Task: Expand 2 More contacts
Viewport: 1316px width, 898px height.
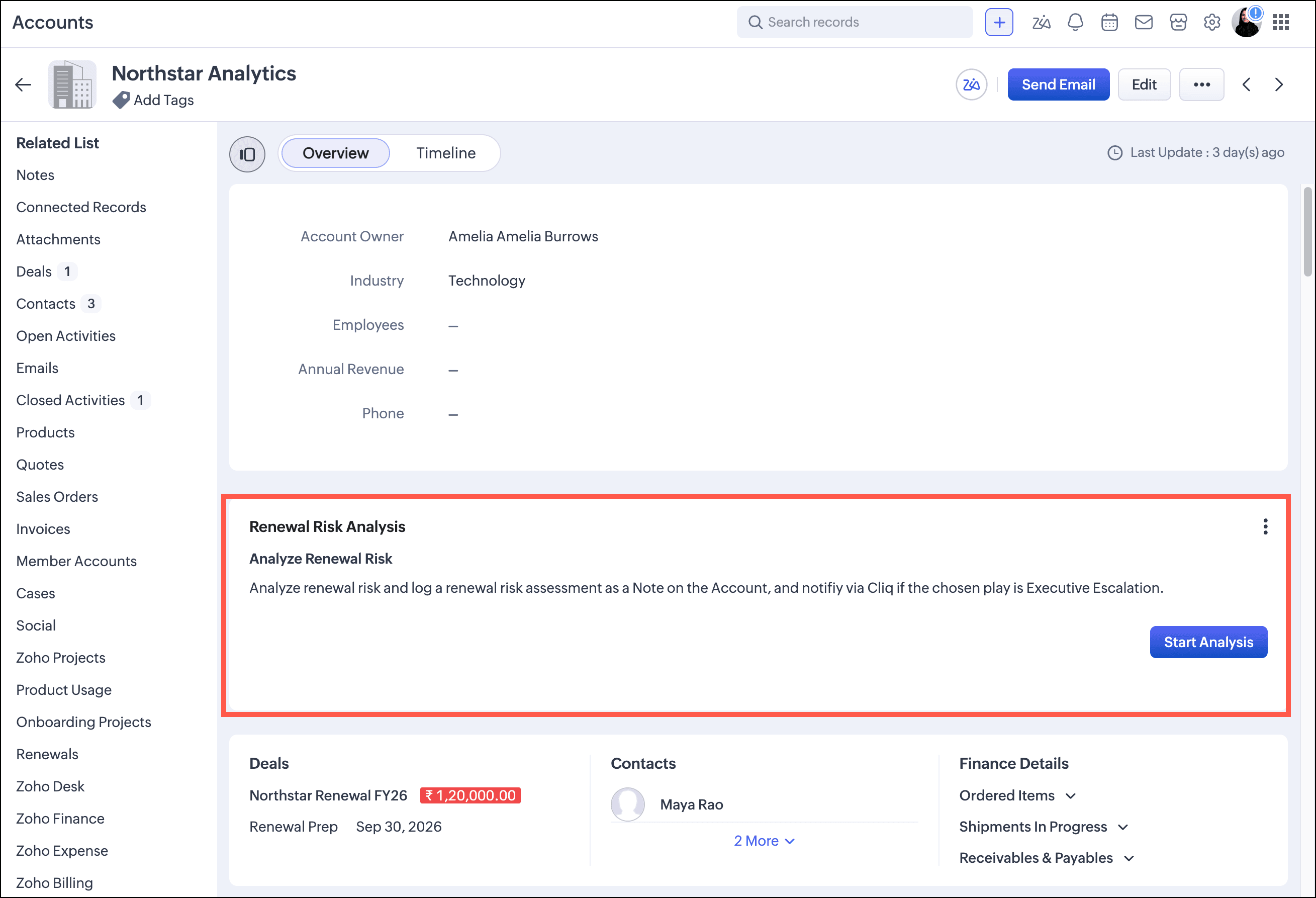Action: (x=764, y=841)
